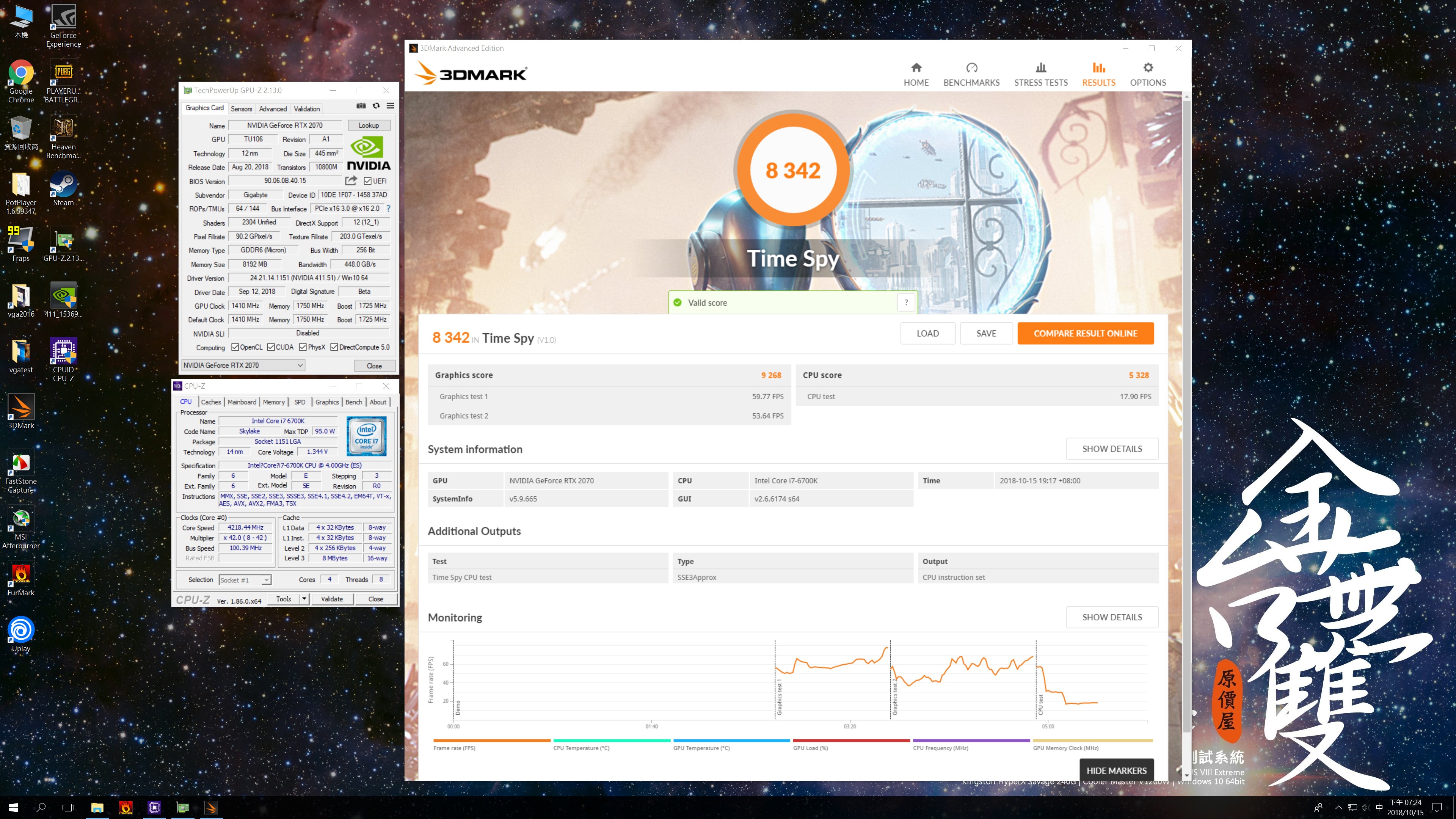Open the CPU-Z Tools dropdown arrow

(304, 599)
